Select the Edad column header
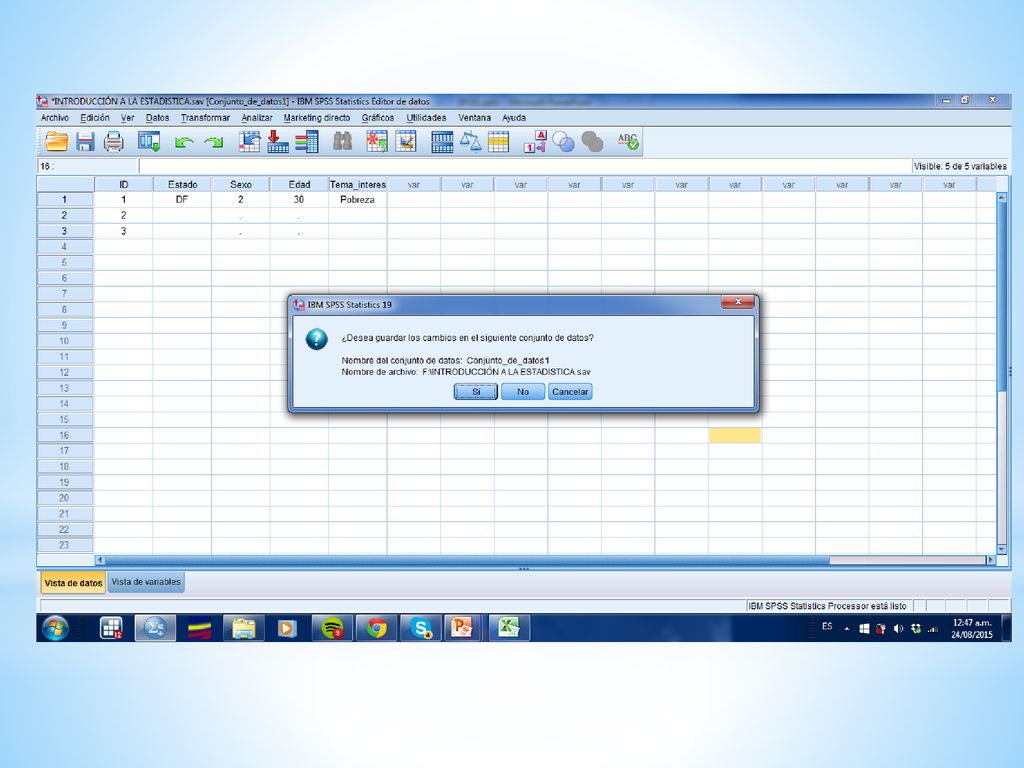This screenshot has height=768, width=1024. click(299, 184)
